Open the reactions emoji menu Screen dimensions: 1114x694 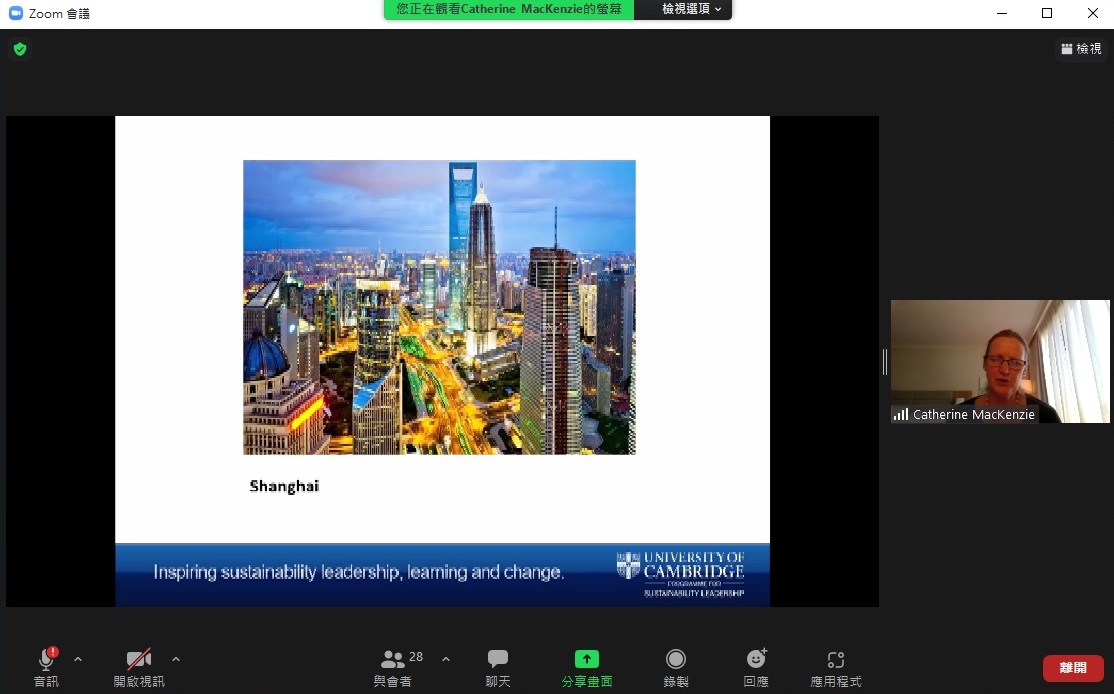(x=756, y=659)
